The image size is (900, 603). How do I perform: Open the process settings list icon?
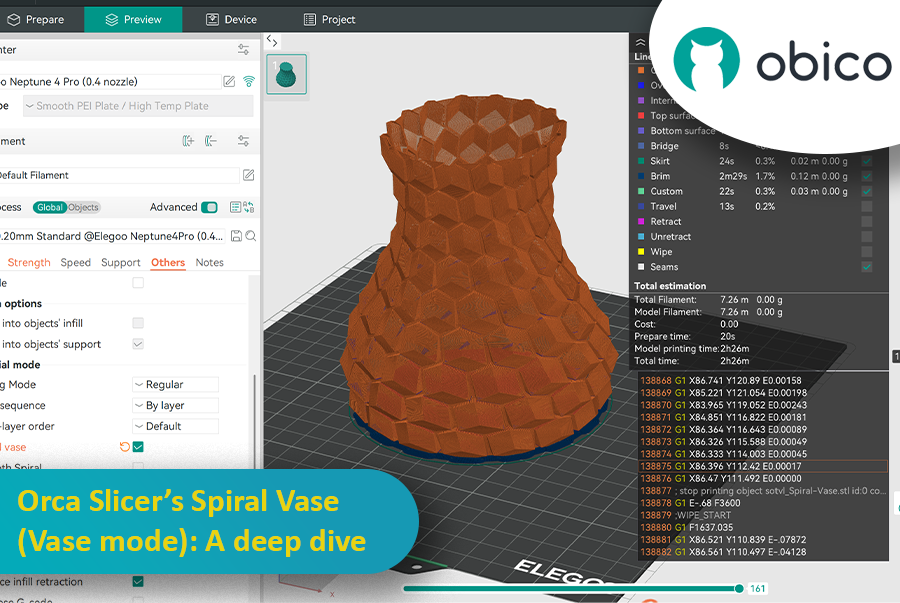point(235,207)
